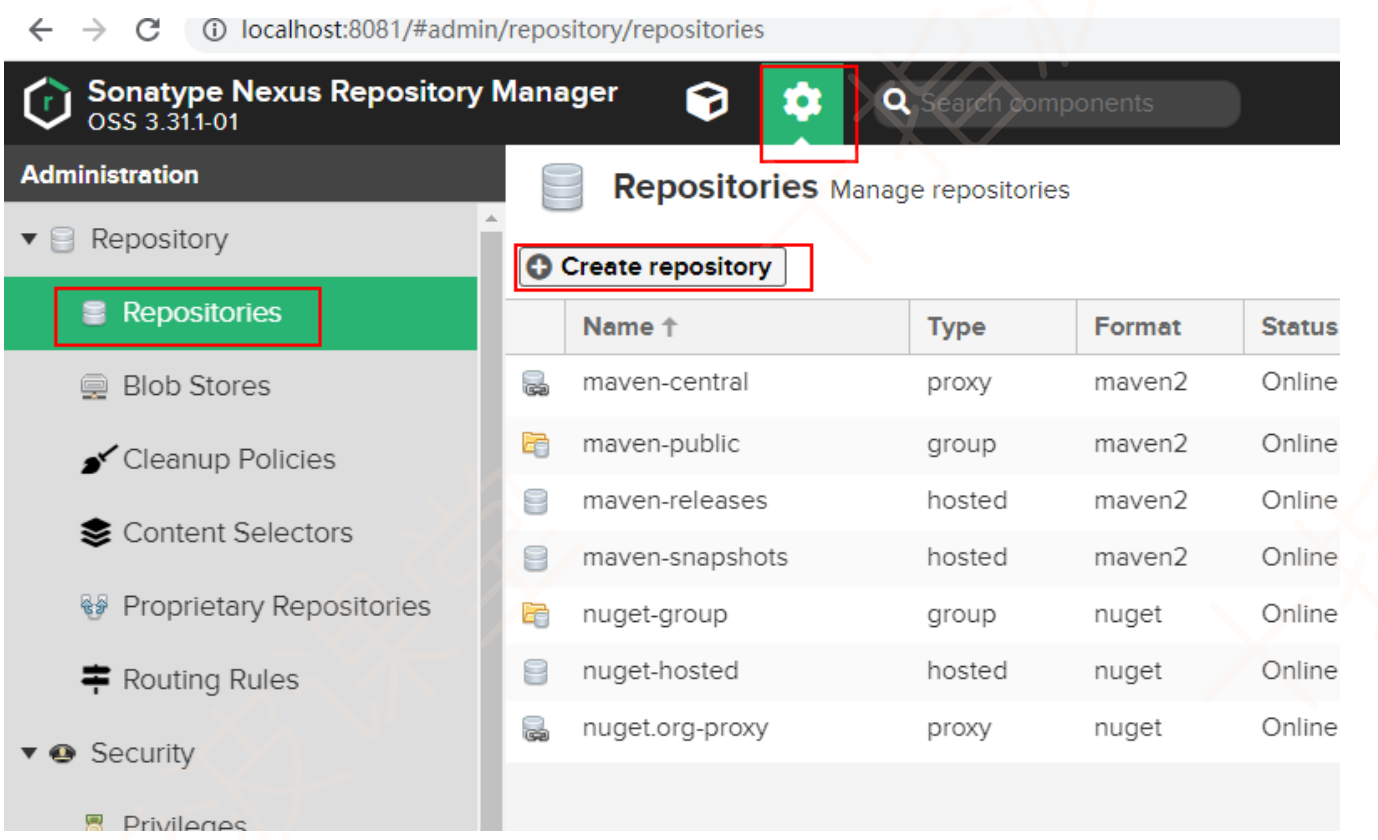This screenshot has height=840, width=1378.
Task: Open the Browse cube icon in the header
Action: (x=707, y=102)
